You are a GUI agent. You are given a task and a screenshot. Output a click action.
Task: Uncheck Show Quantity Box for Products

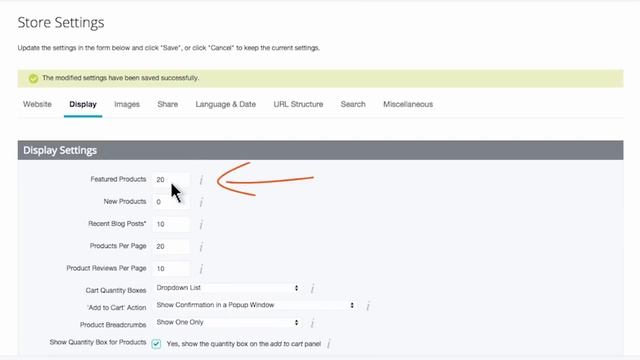tap(156, 344)
